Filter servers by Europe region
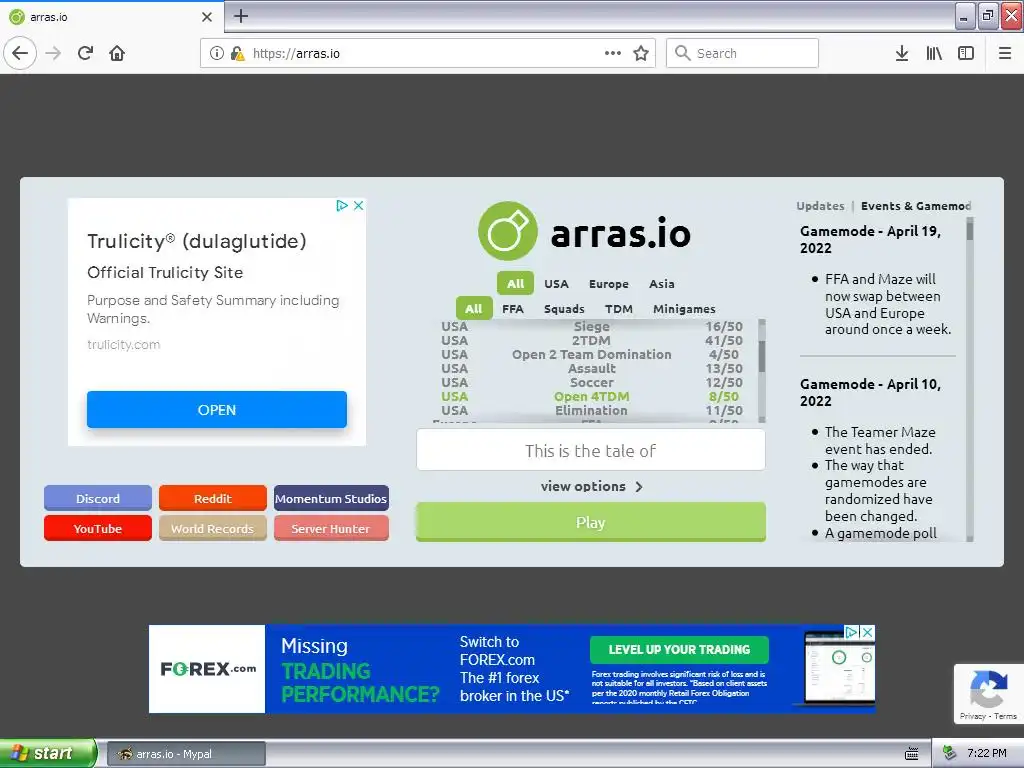 [609, 283]
